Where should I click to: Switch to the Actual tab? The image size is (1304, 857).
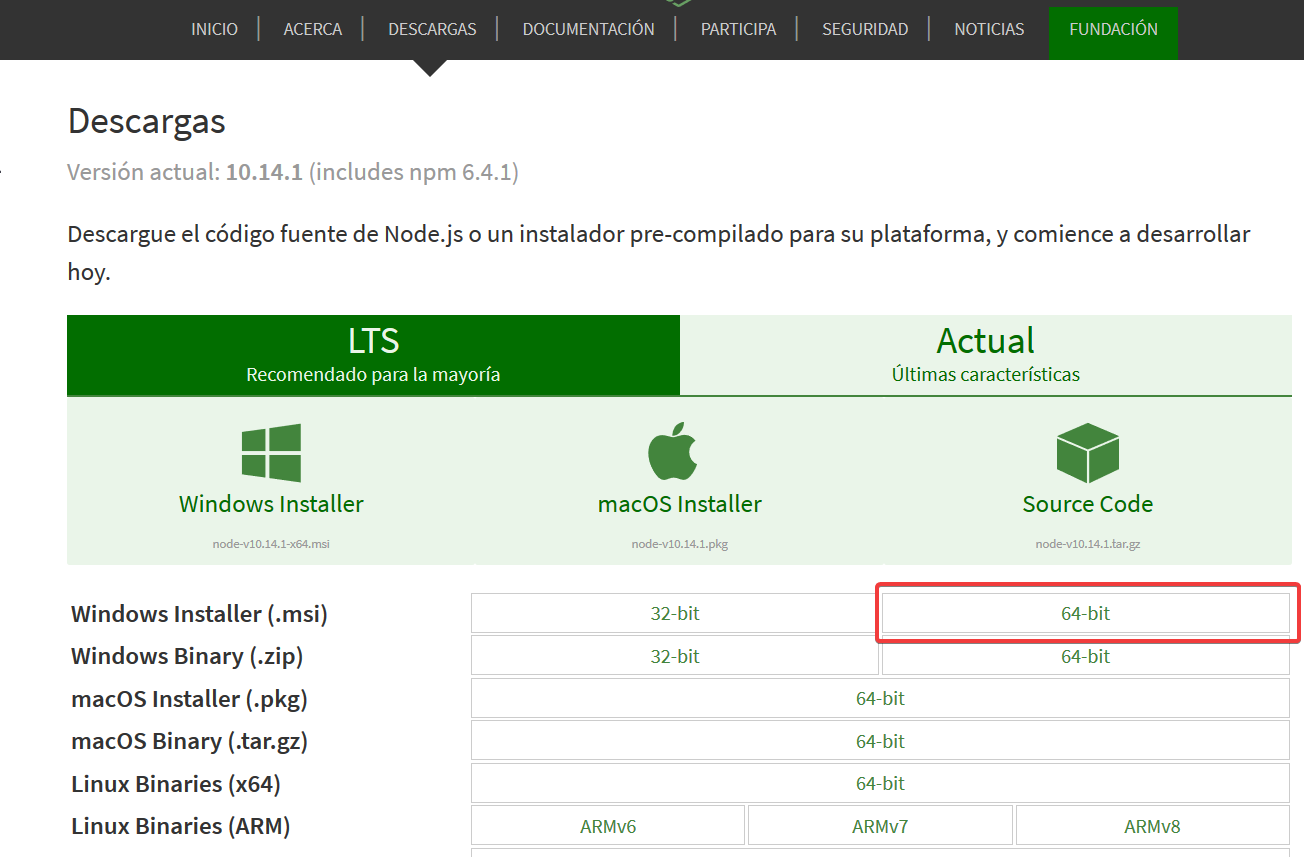(x=986, y=355)
